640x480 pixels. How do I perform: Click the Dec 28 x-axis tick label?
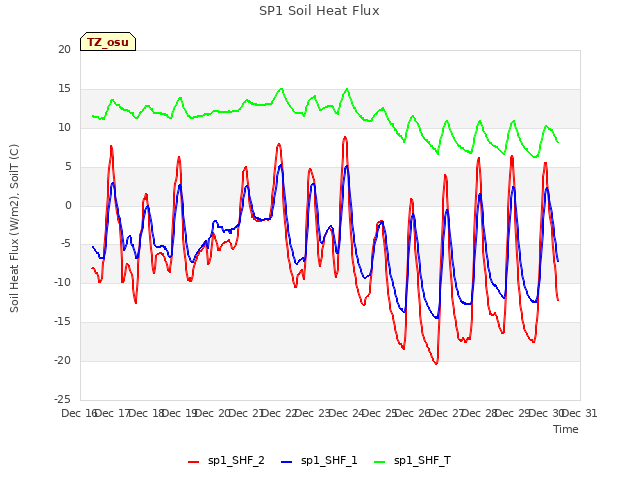480,413
